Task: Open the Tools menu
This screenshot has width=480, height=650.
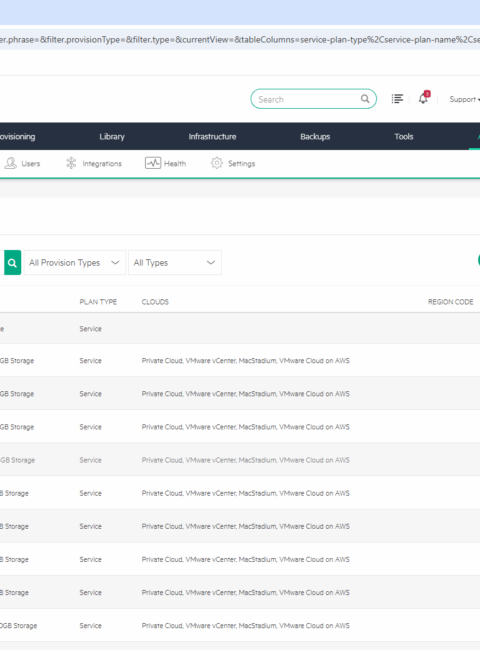Action: [404, 136]
